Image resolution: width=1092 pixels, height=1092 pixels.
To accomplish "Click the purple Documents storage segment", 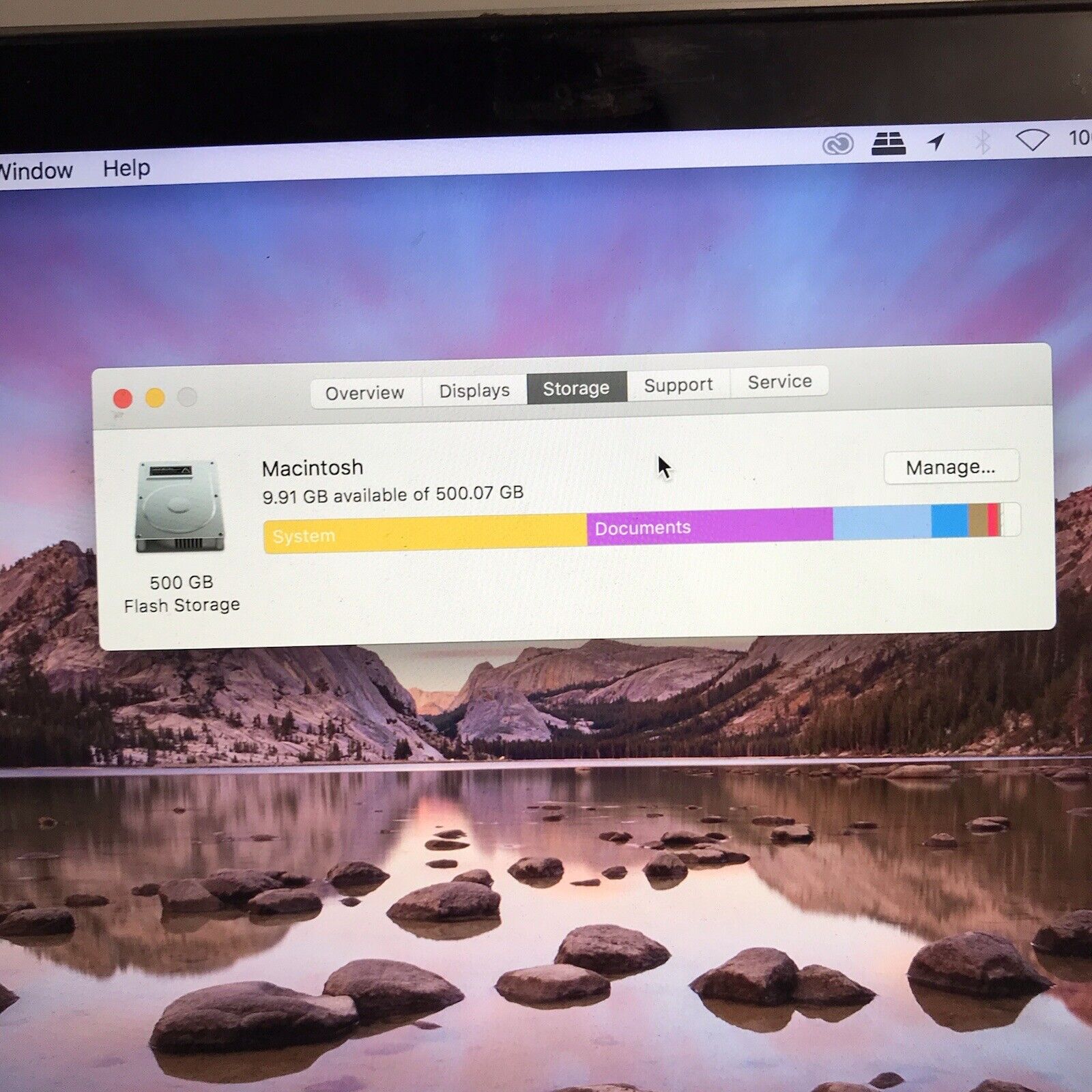I will 710,526.
